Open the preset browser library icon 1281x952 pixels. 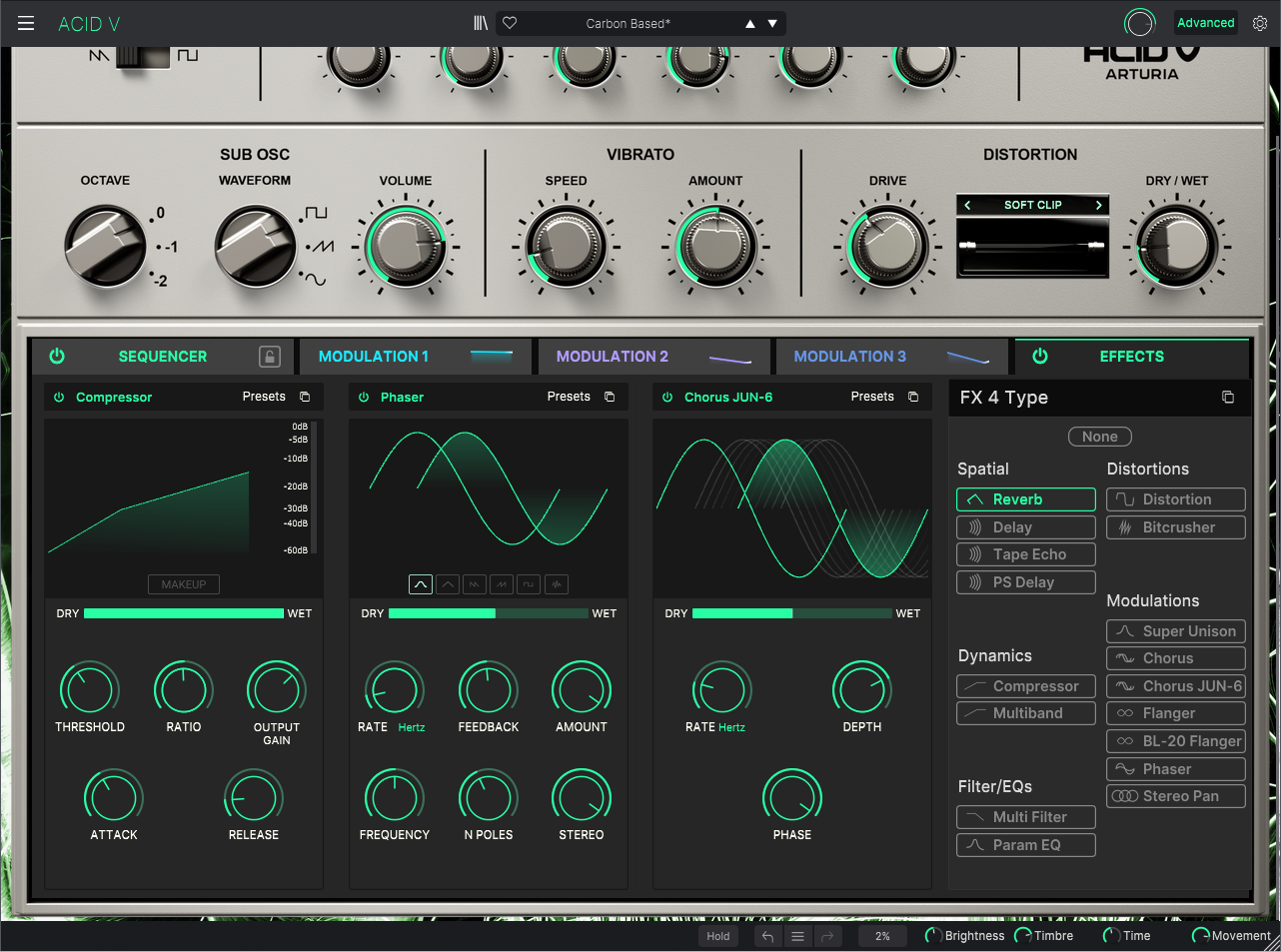click(481, 23)
